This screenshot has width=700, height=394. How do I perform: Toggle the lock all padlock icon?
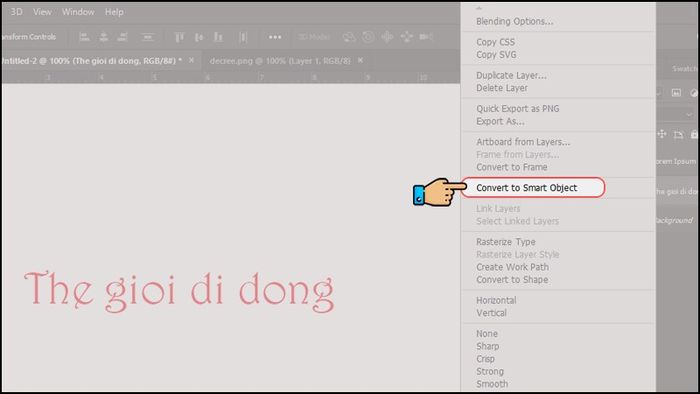click(694, 134)
